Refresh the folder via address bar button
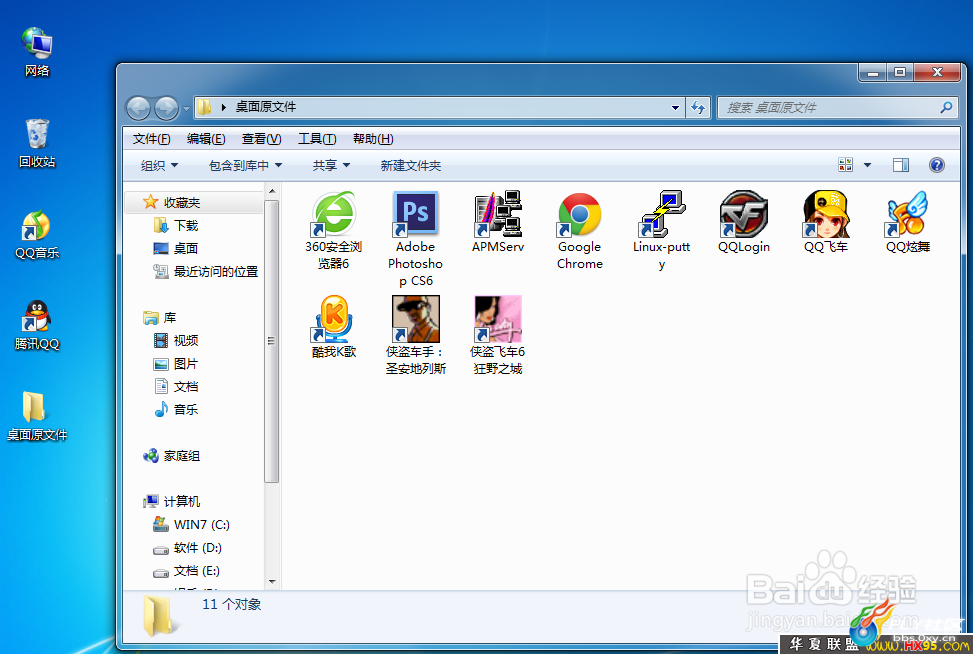 698,108
